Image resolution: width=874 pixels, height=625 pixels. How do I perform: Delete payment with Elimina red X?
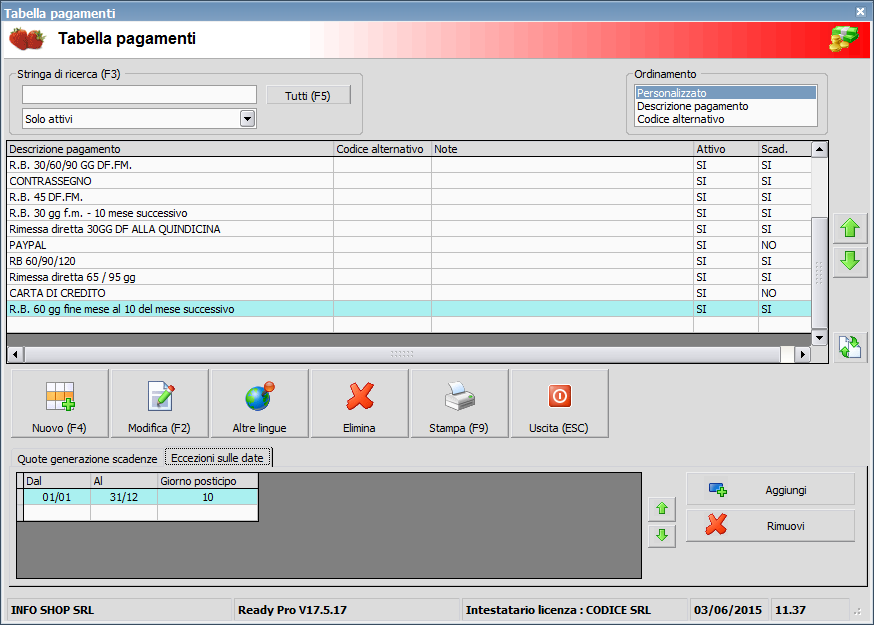(x=360, y=403)
